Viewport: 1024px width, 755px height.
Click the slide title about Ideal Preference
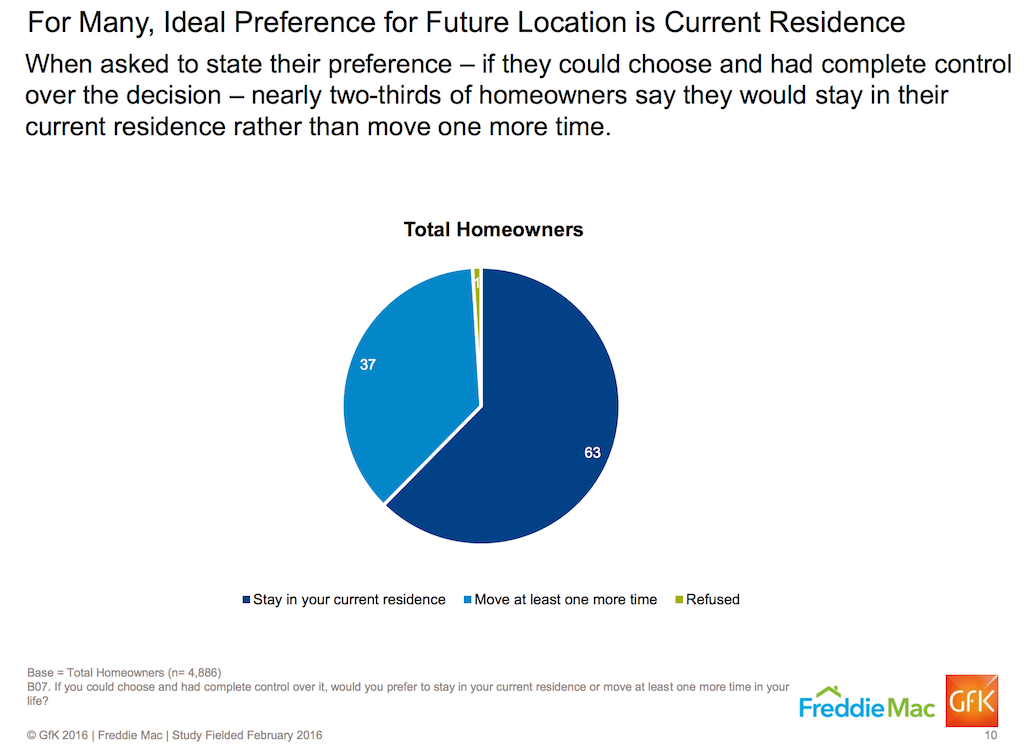467,21
